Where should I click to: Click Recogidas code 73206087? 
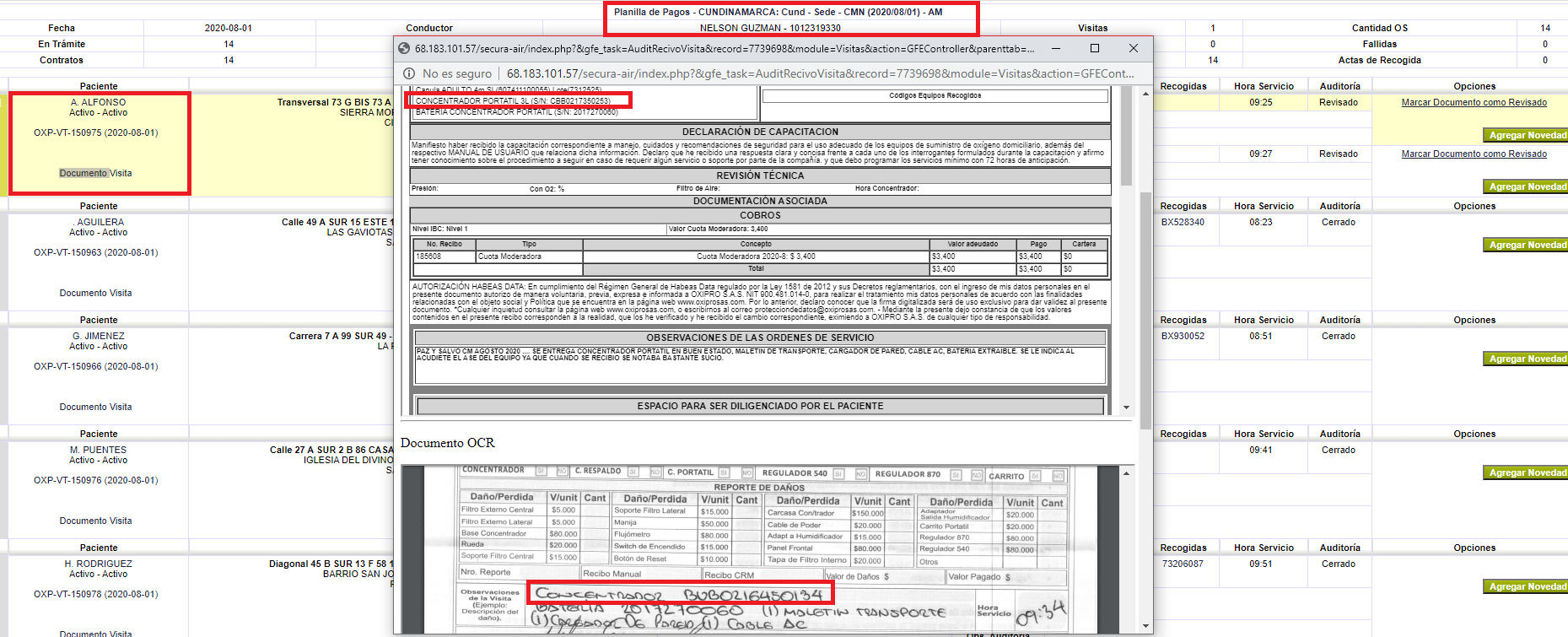(x=1183, y=564)
